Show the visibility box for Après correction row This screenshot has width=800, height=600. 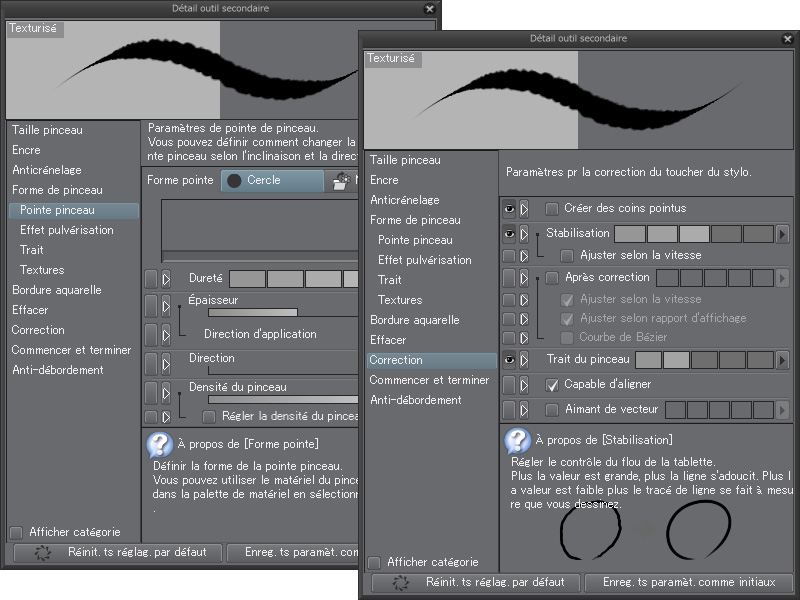pyautogui.click(x=509, y=278)
